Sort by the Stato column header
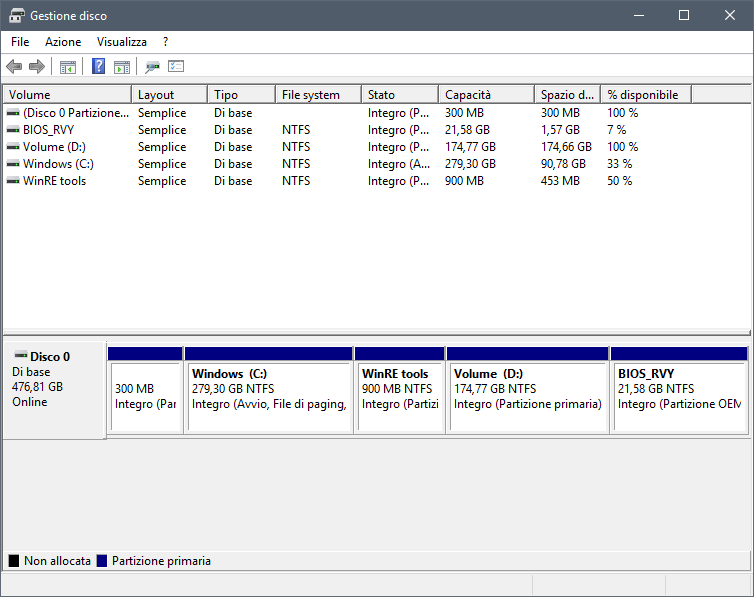Viewport: 754px width, 597px height. [400, 95]
